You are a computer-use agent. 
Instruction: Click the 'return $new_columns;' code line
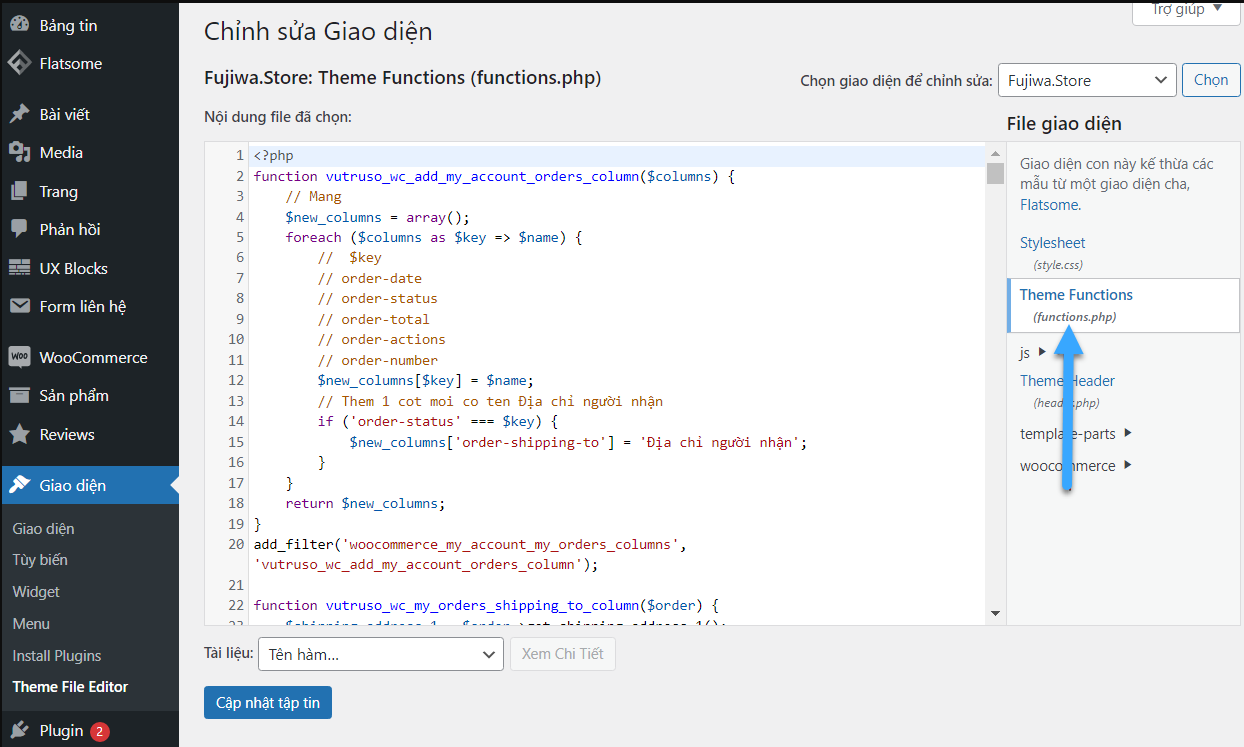pos(365,503)
